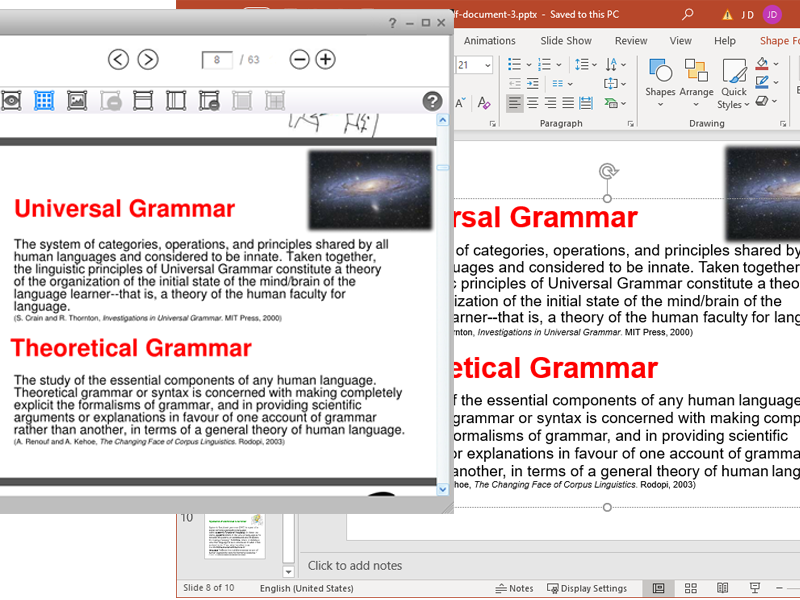Apply shape outline color pen

762,82
